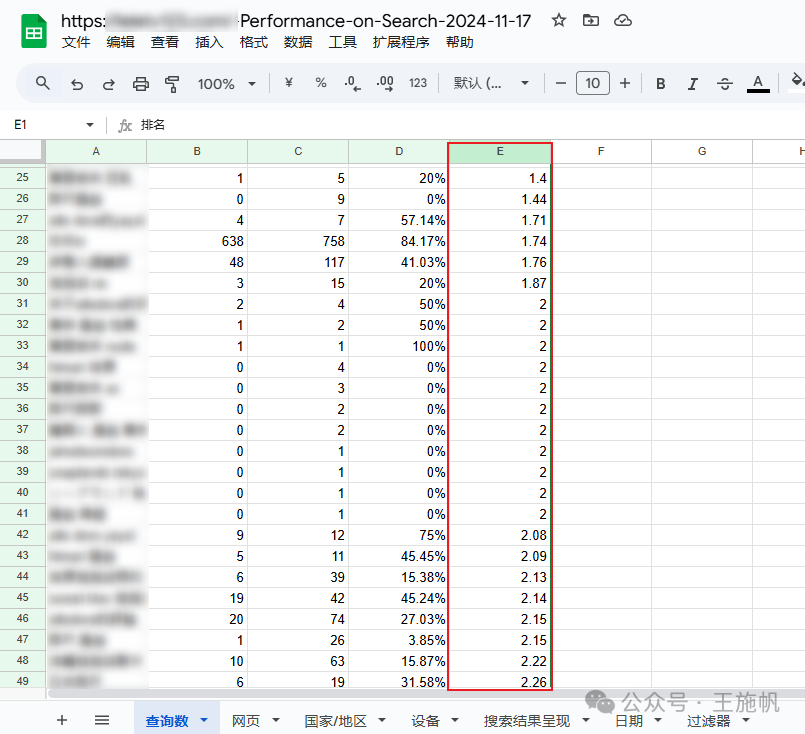
Task: Select column E header
Action: [x=500, y=151]
